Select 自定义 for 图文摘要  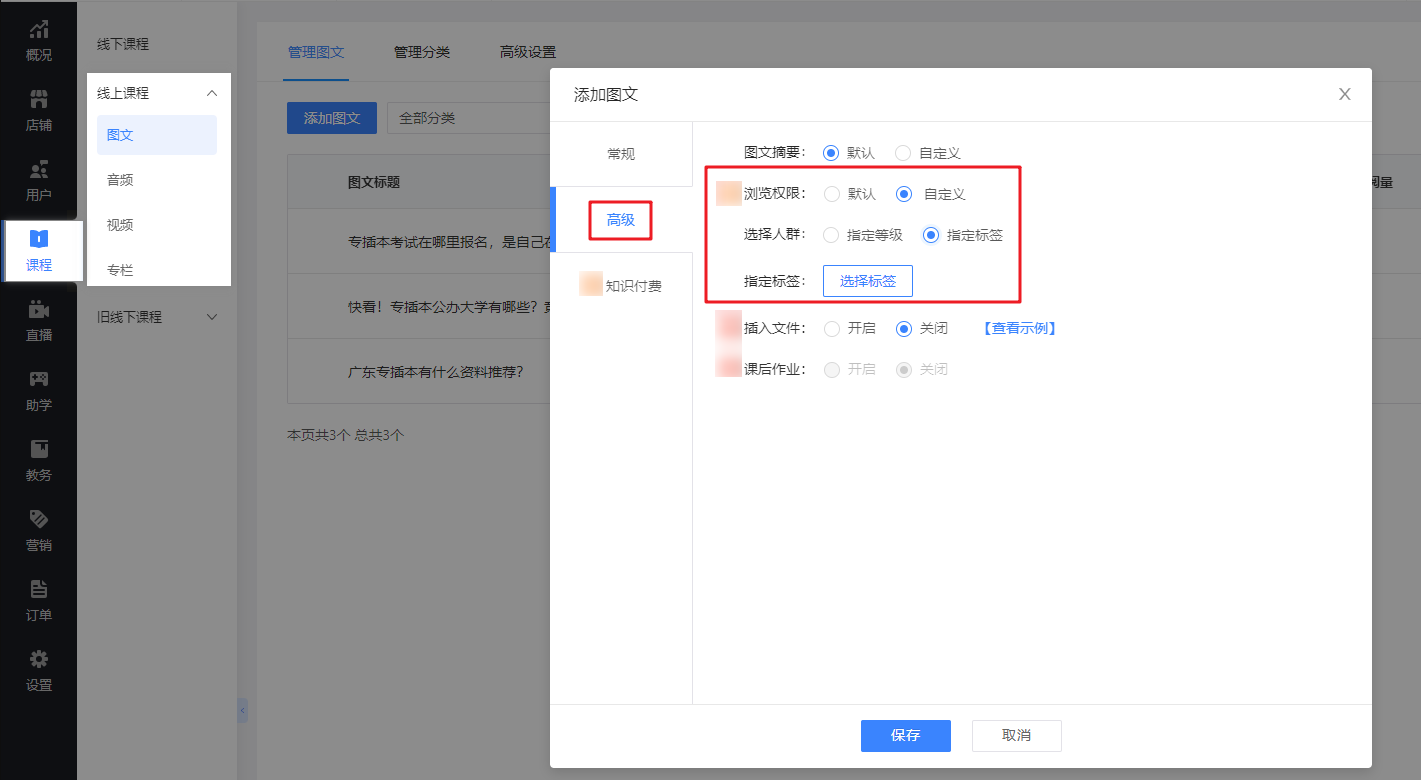tap(903, 153)
